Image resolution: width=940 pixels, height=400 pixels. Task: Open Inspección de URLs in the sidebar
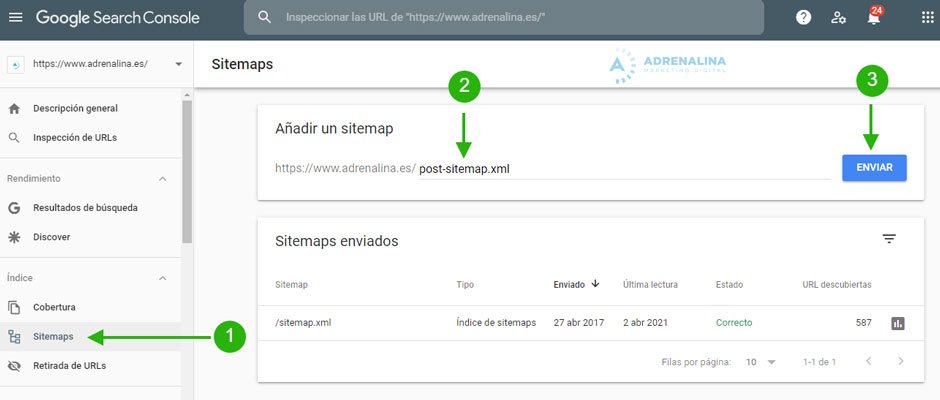pos(75,137)
